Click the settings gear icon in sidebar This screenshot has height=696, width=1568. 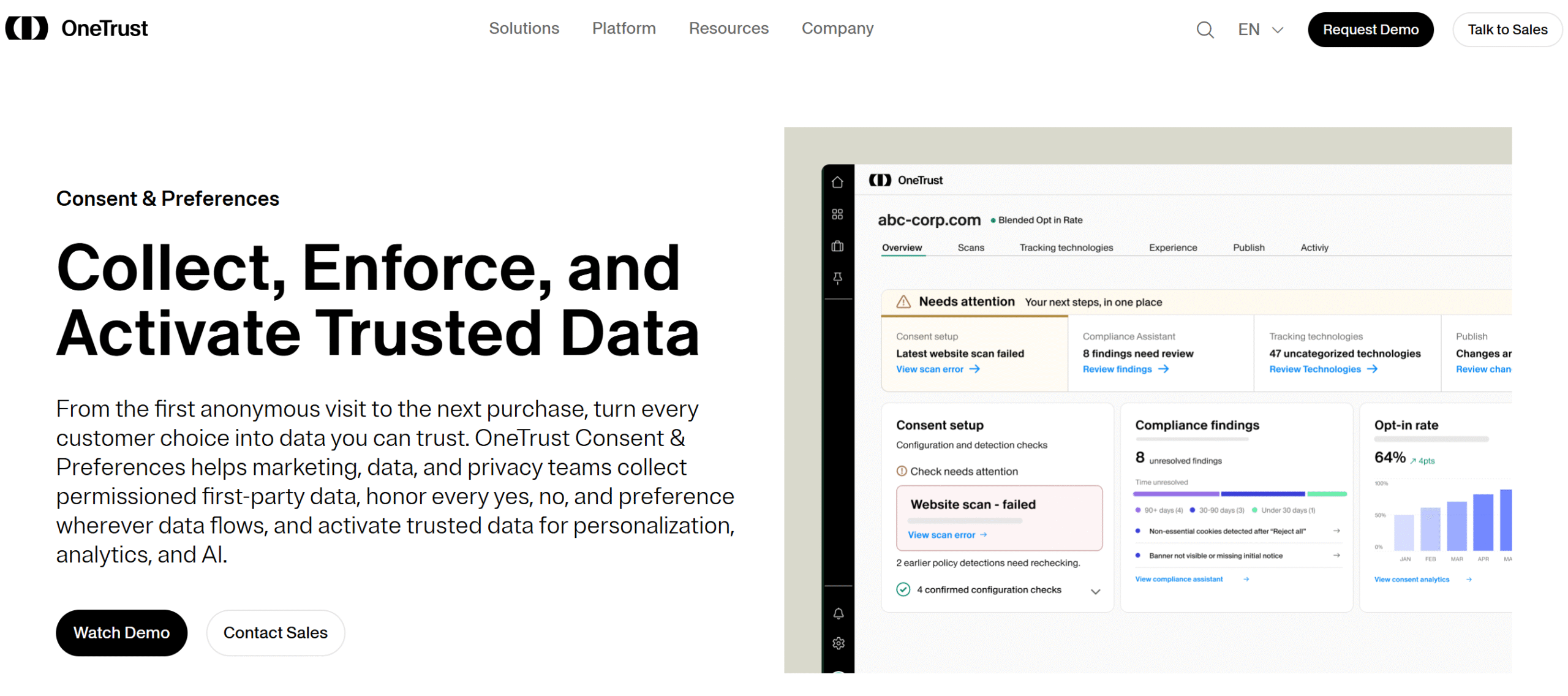tap(838, 643)
